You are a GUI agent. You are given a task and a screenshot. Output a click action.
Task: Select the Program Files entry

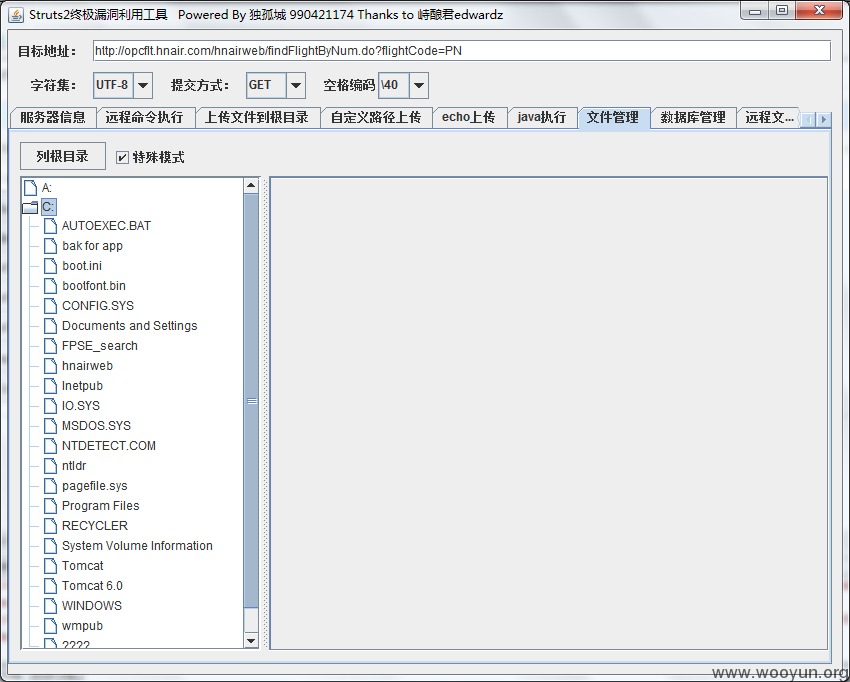[100, 506]
